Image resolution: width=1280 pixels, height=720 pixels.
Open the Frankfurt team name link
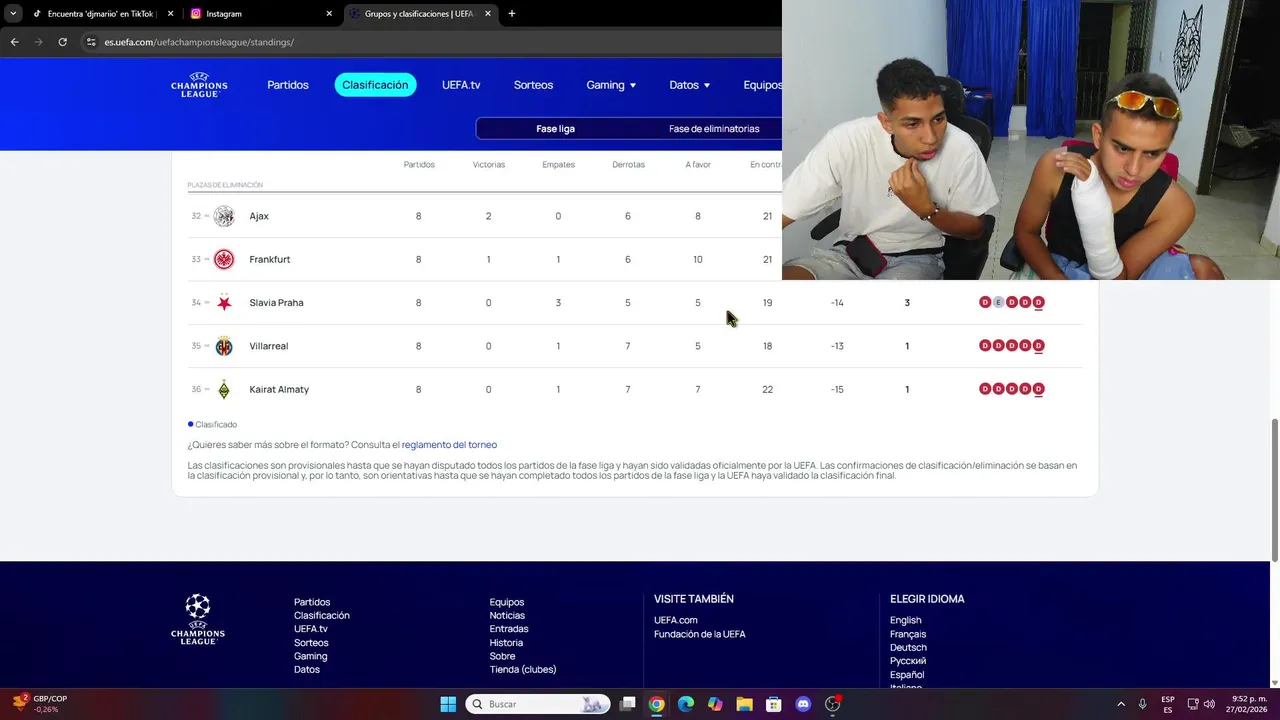270,259
